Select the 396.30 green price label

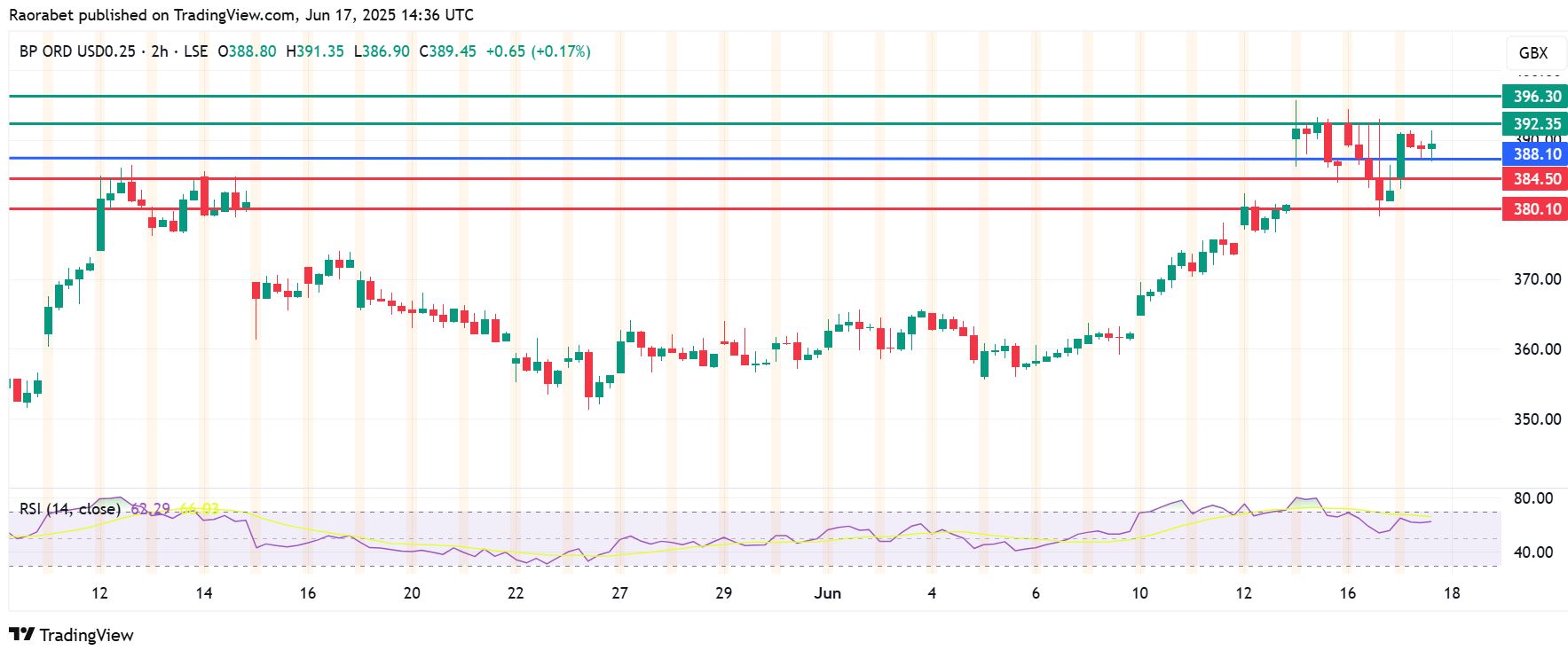click(x=1533, y=96)
